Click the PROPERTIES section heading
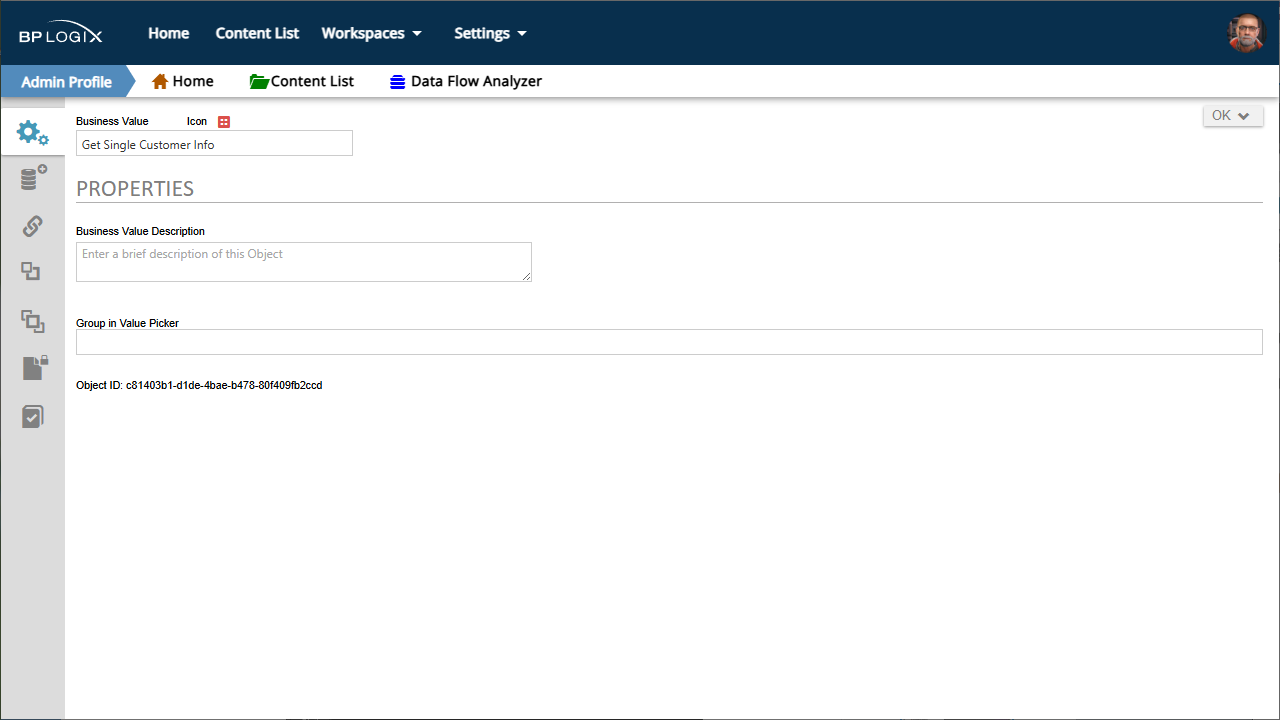The height and width of the screenshot is (720, 1280). click(x=135, y=188)
